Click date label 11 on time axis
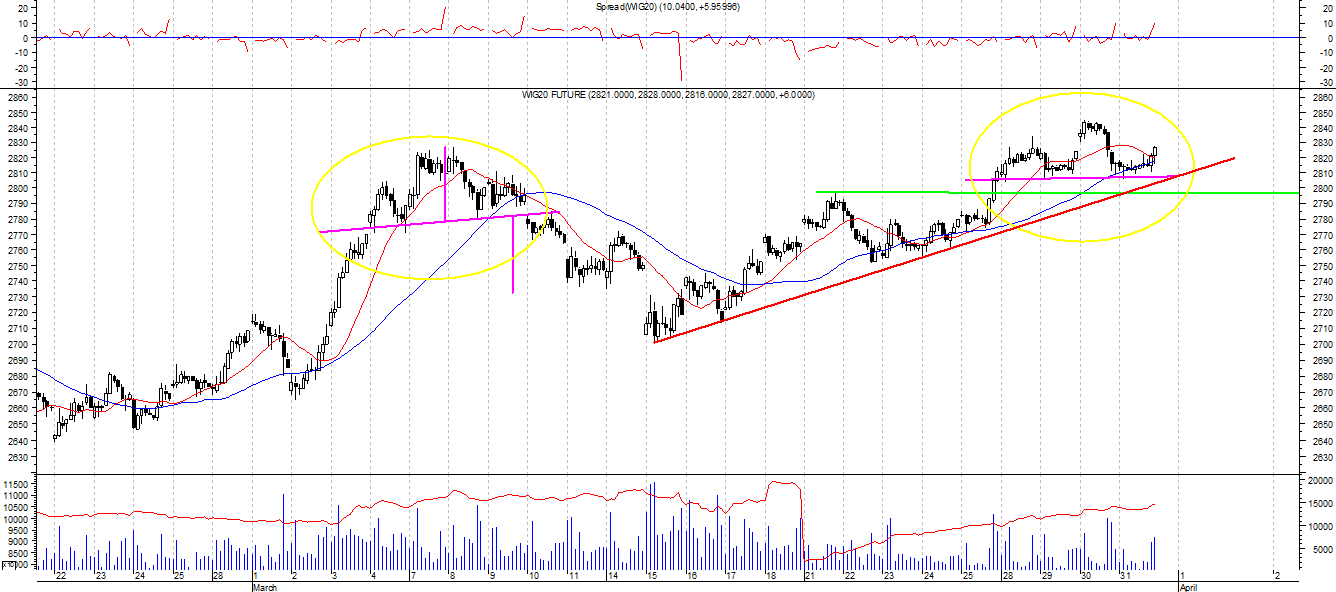1336x592 pixels. [x=573, y=576]
